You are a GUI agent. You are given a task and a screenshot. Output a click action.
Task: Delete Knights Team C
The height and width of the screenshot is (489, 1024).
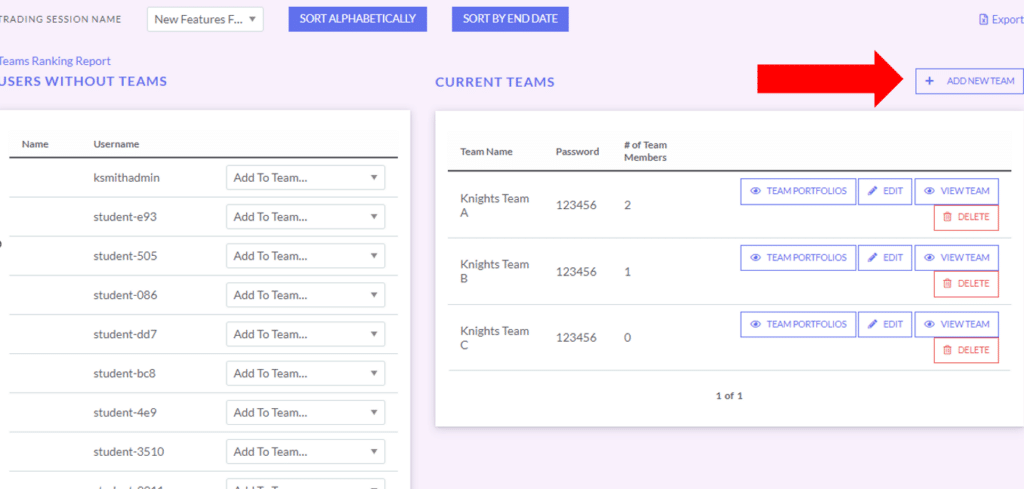pos(967,350)
